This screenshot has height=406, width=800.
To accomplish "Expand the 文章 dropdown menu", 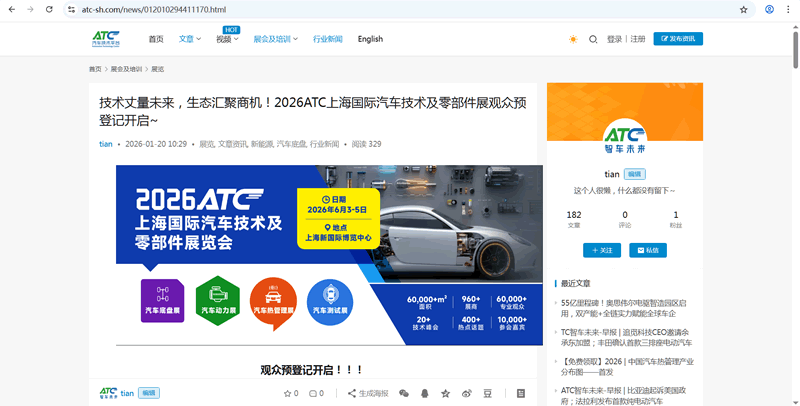I will pyautogui.click(x=190, y=39).
